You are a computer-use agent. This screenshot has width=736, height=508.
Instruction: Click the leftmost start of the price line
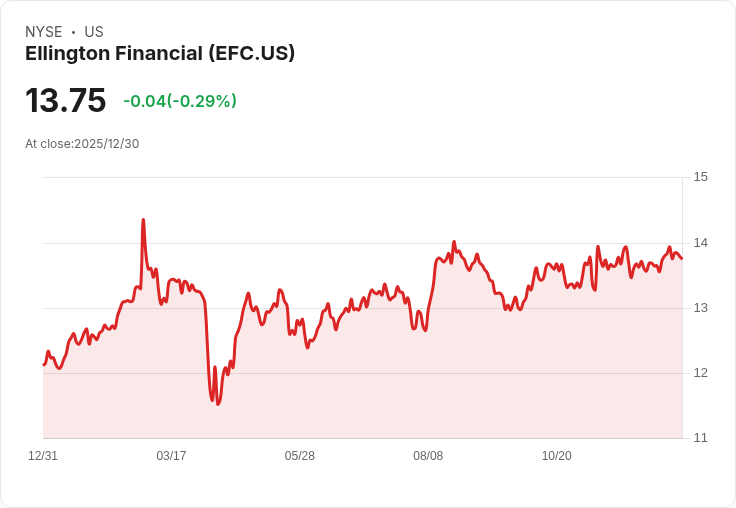43,364
